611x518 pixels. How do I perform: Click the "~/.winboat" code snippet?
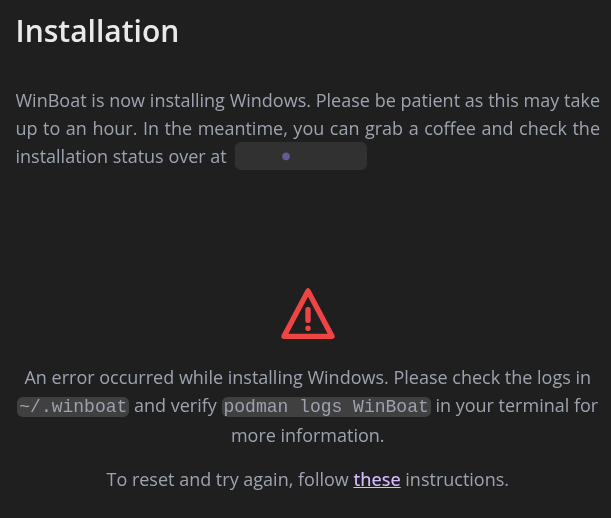coord(73,407)
